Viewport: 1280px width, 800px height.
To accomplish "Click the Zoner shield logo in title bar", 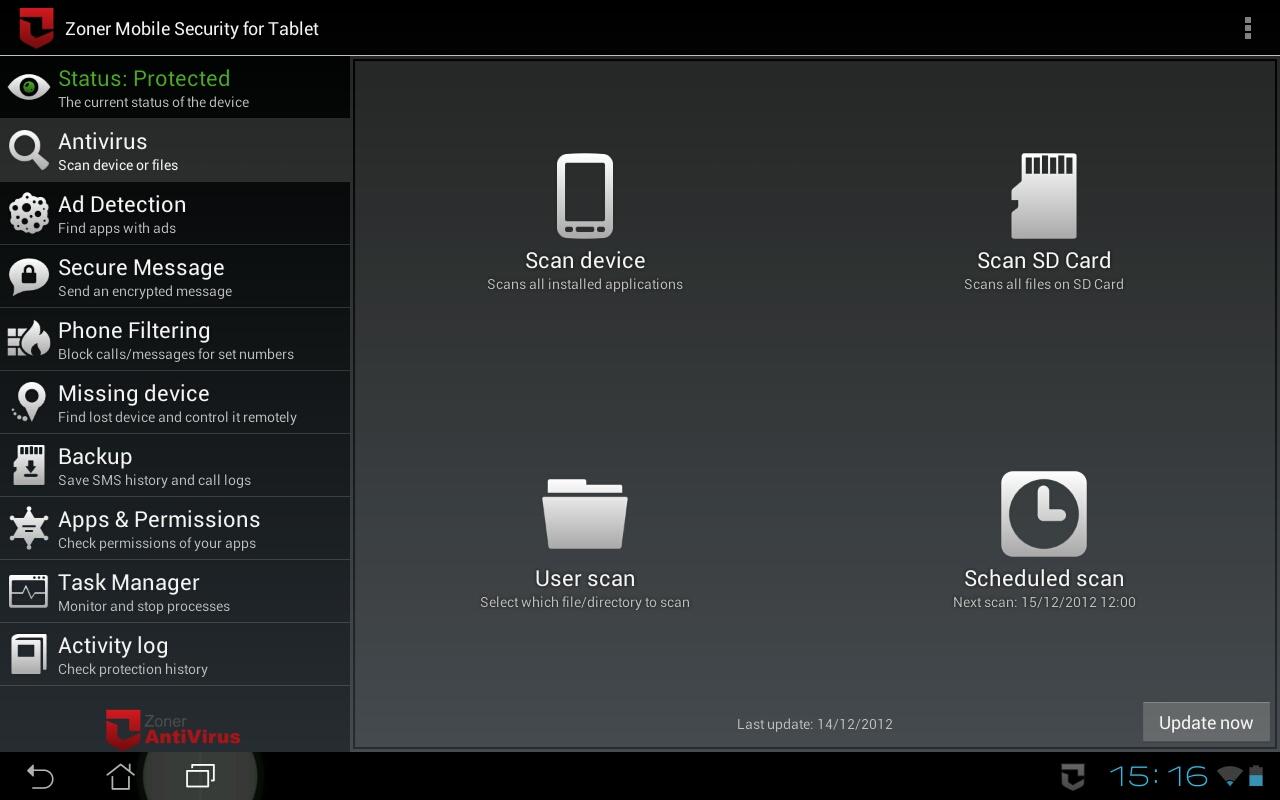I will click(36, 28).
